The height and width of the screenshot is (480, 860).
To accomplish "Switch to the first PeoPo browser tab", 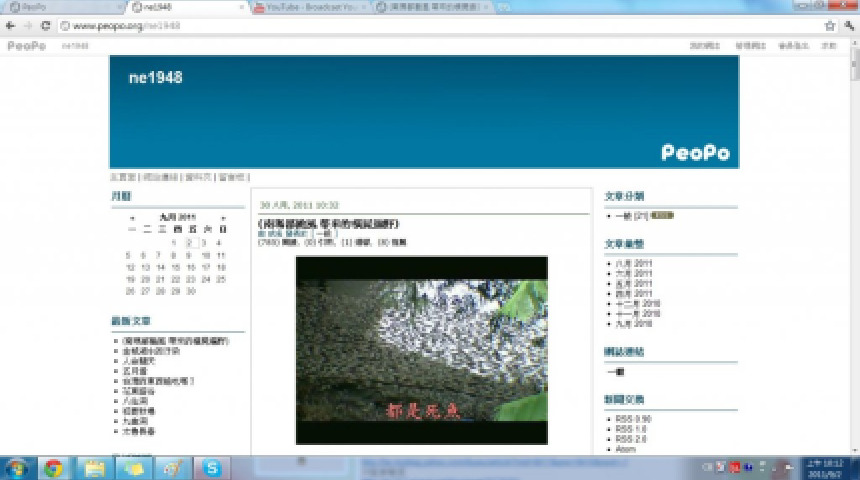I will pyautogui.click(x=60, y=7).
